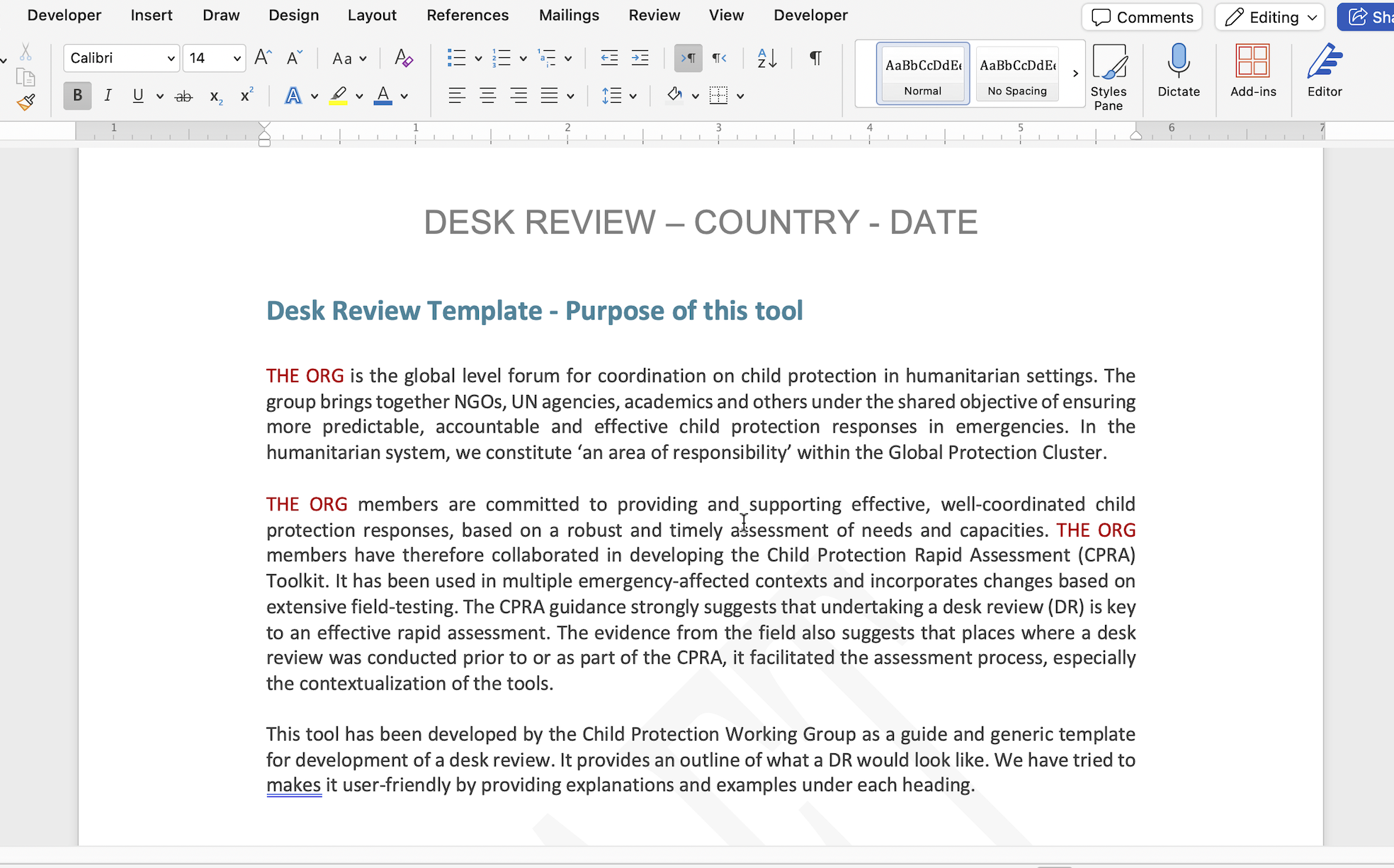Expand the Editing mode dropdown
This screenshot has height=868, width=1394.
(x=1312, y=18)
